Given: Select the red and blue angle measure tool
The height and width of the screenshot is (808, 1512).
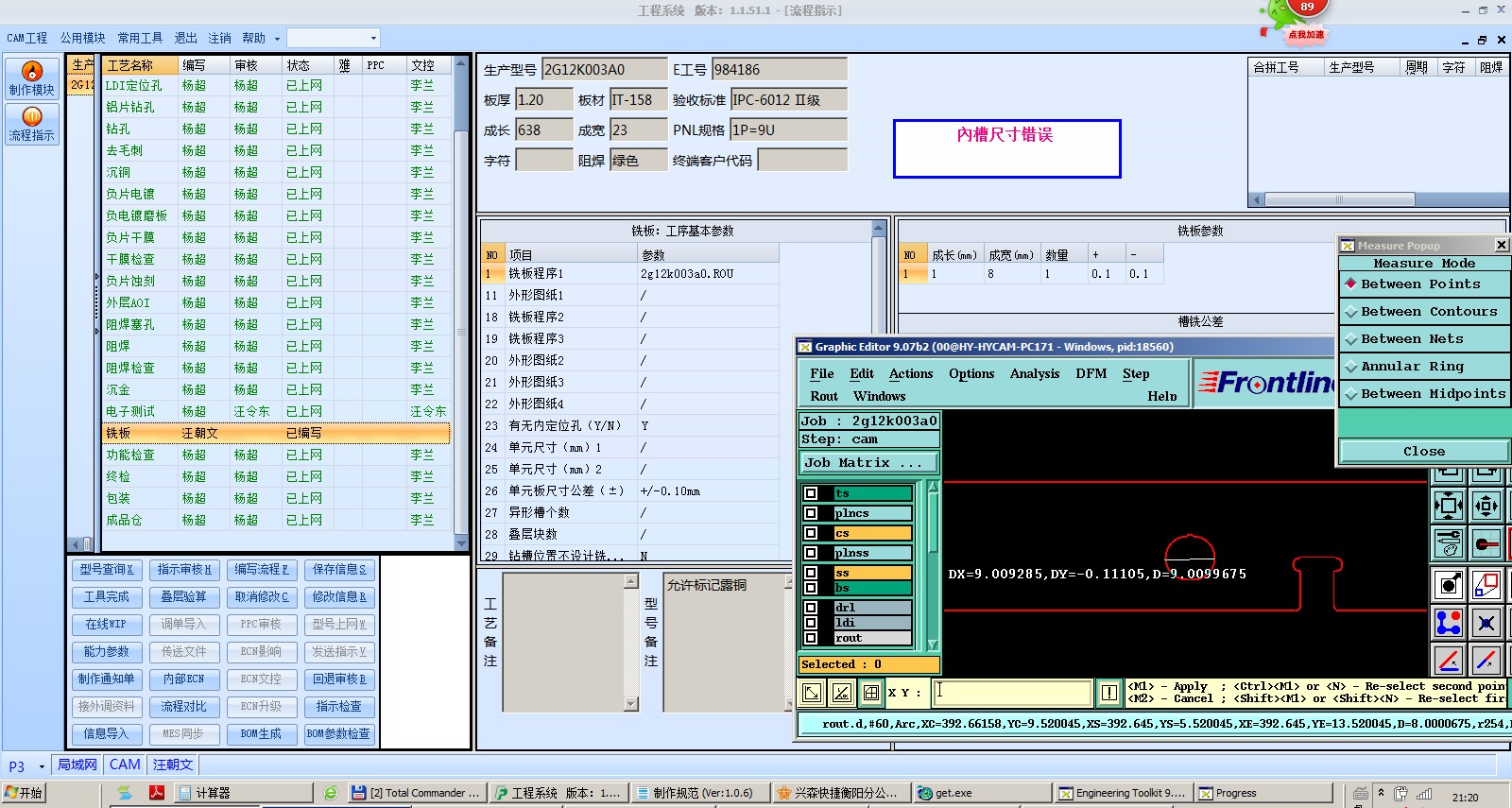Looking at the screenshot, I should [1449, 660].
